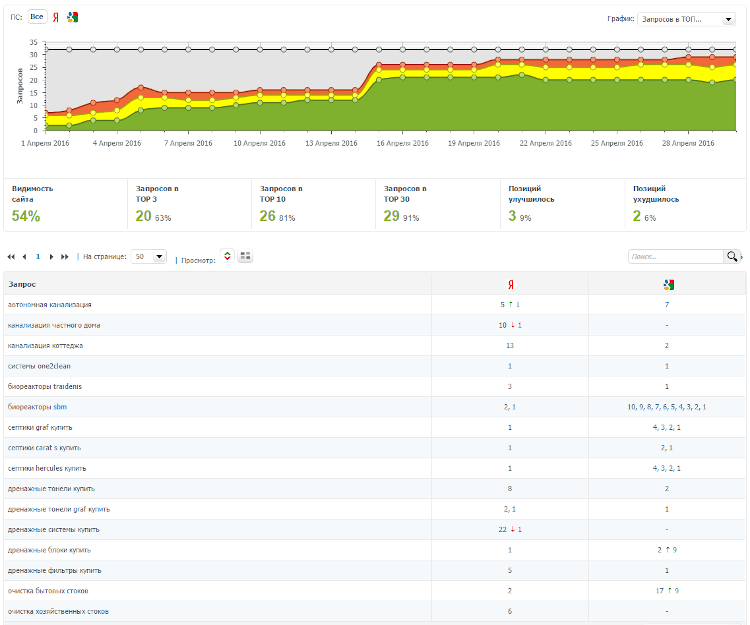The height and width of the screenshot is (625, 750).
Task: Click the 'Запрос' column header
Action: pos(23,284)
